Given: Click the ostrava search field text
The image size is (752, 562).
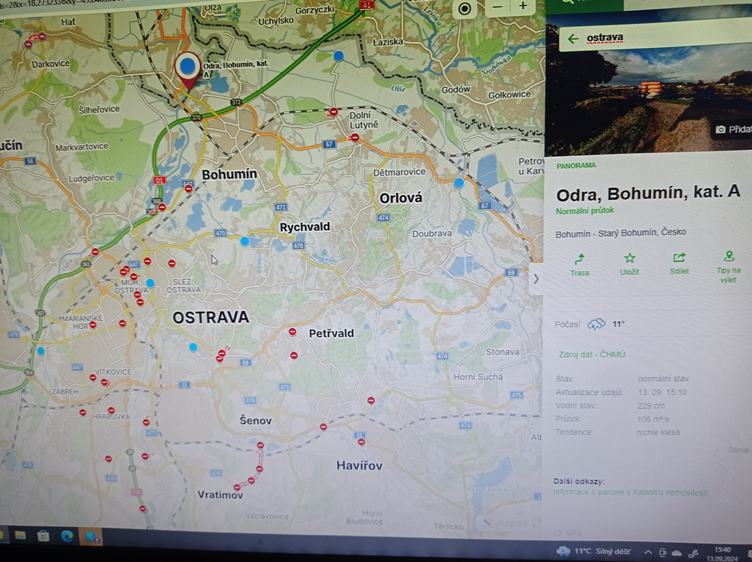Looking at the screenshot, I should pos(605,38).
